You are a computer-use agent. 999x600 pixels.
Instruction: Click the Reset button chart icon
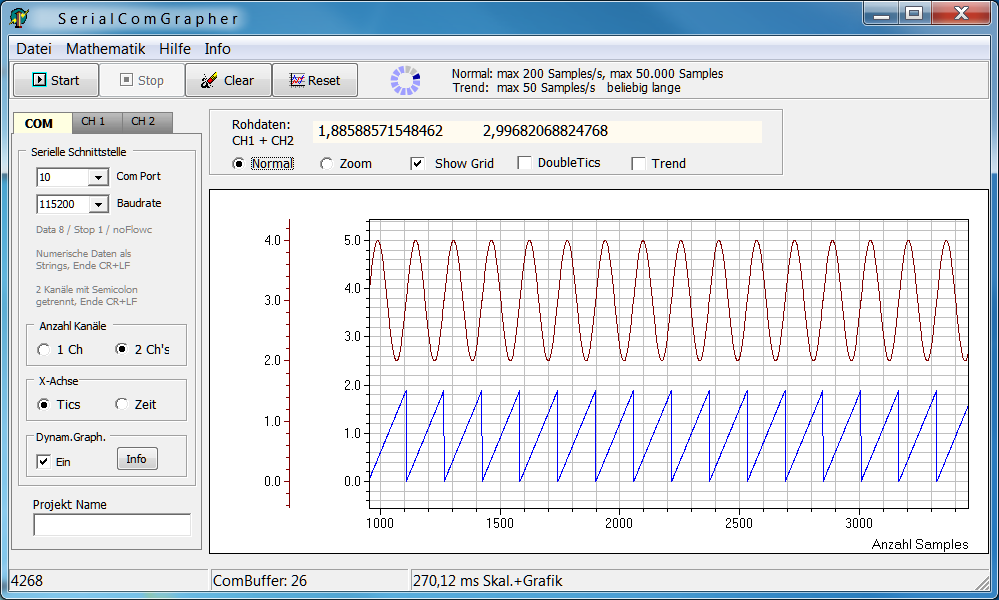tap(297, 80)
